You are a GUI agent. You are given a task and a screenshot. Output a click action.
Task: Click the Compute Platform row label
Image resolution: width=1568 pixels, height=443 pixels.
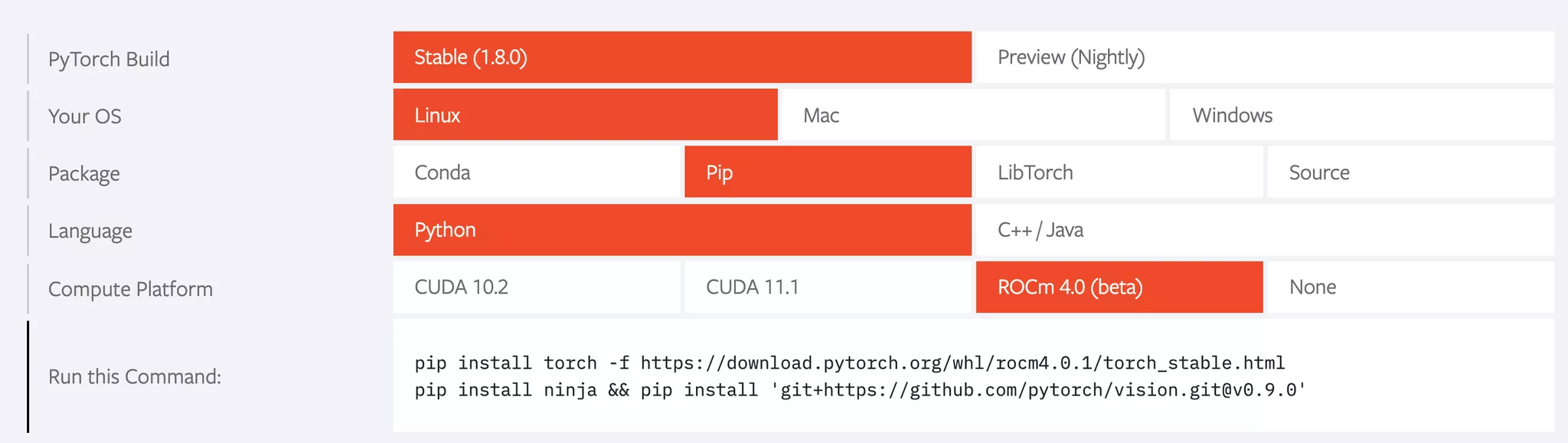[130, 289]
